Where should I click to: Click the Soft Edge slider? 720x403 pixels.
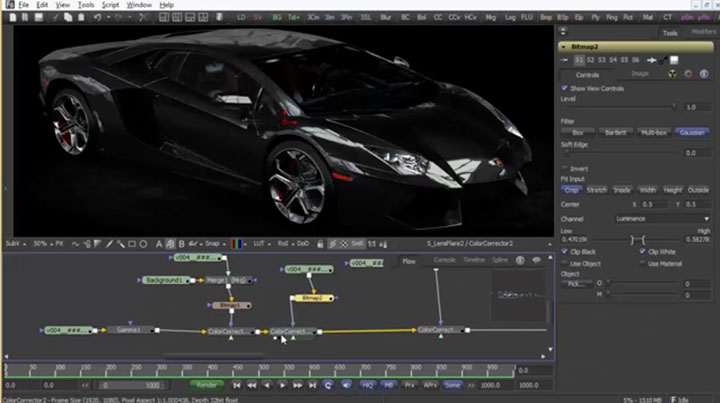619,153
